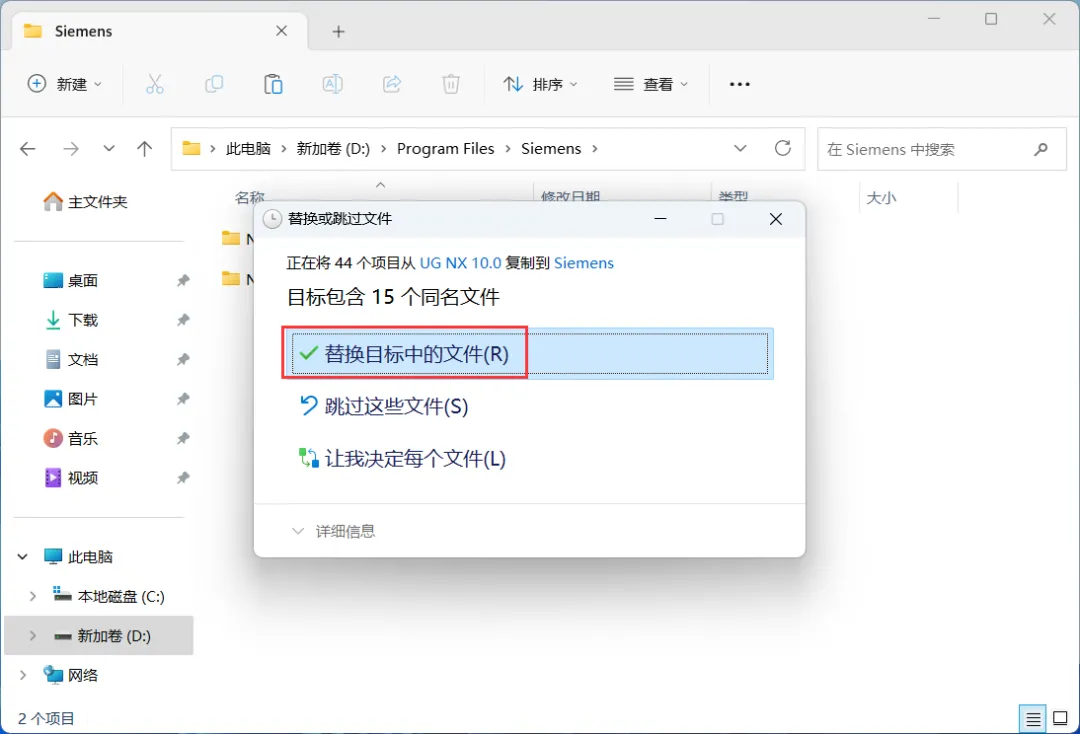Open the three-dot more options menu

pos(739,84)
